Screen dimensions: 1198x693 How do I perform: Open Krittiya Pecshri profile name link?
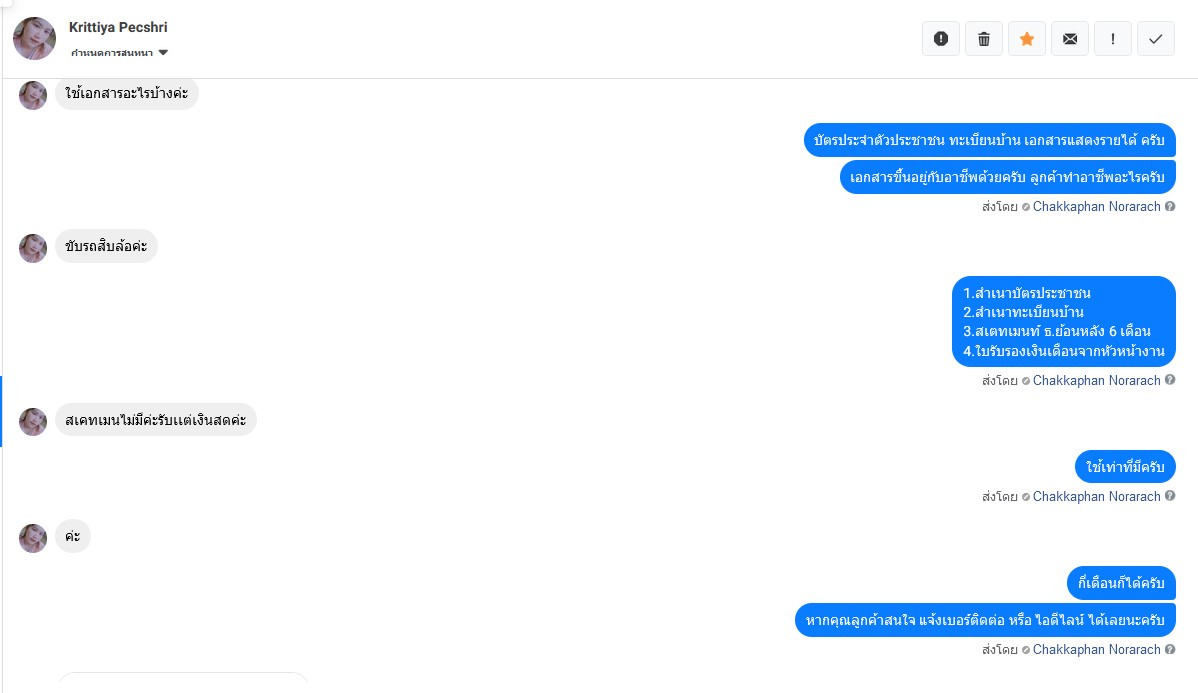click(x=118, y=28)
